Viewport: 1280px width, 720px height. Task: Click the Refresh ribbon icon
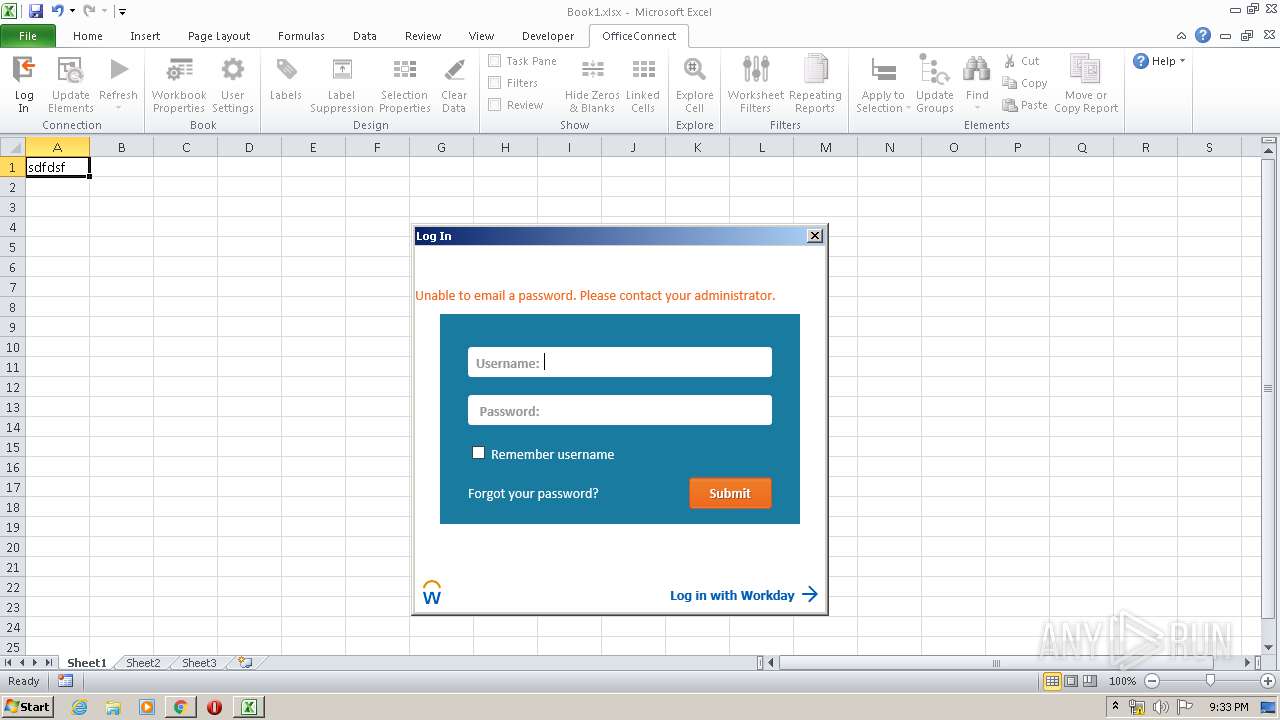pyautogui.click(x=119, y=70)
